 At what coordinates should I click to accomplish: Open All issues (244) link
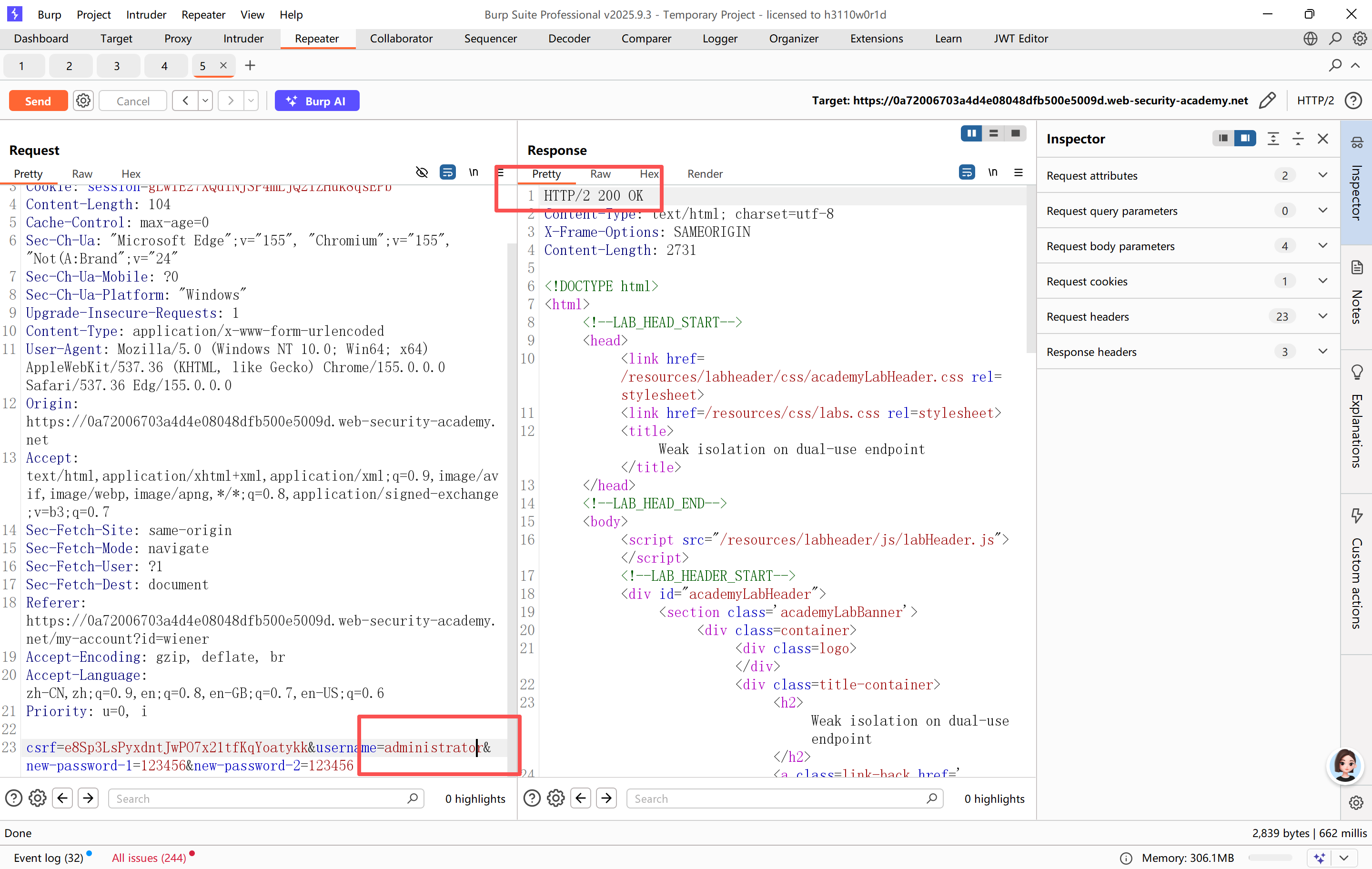tap(149, 858)
